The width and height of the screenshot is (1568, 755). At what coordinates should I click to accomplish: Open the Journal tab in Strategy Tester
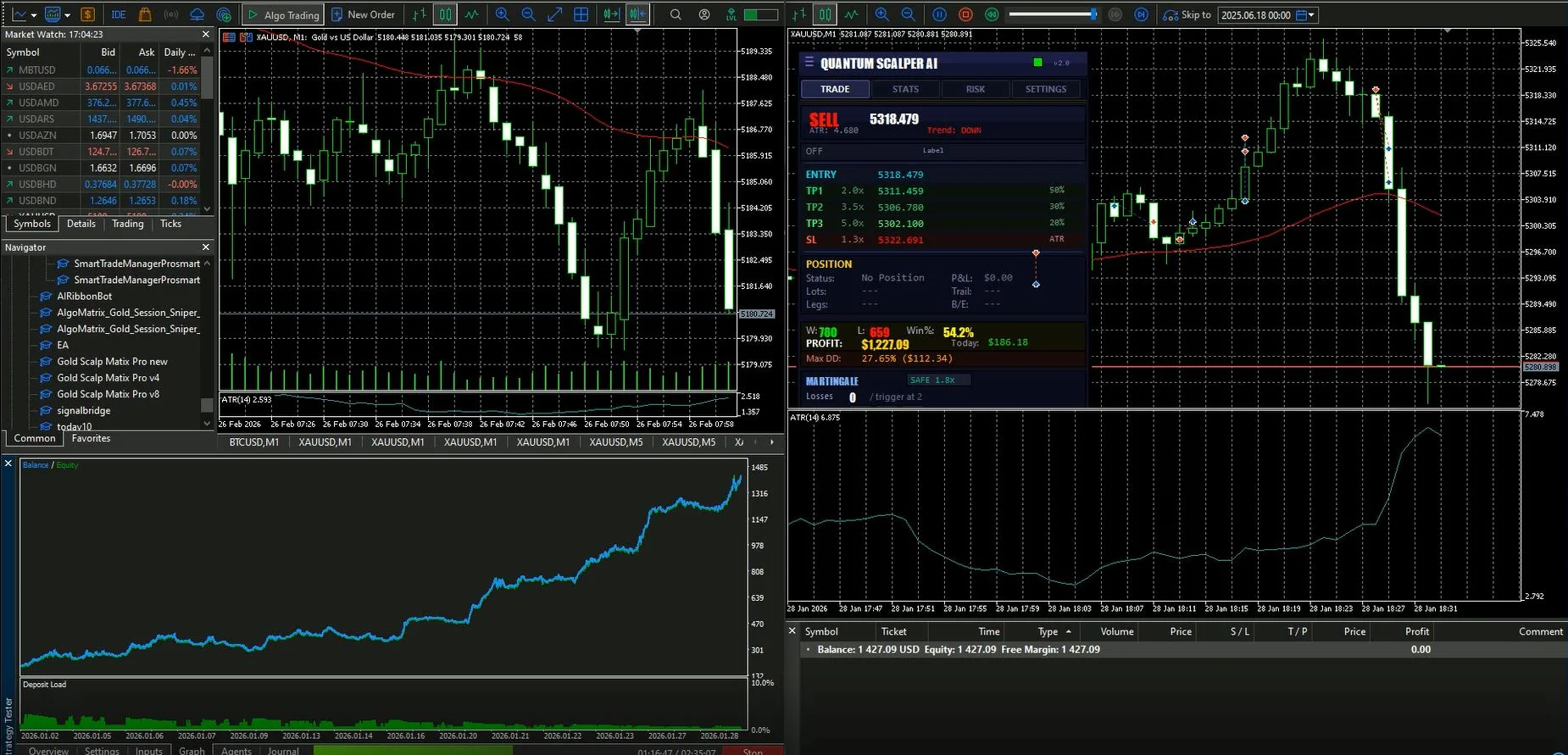coord(283,751)
